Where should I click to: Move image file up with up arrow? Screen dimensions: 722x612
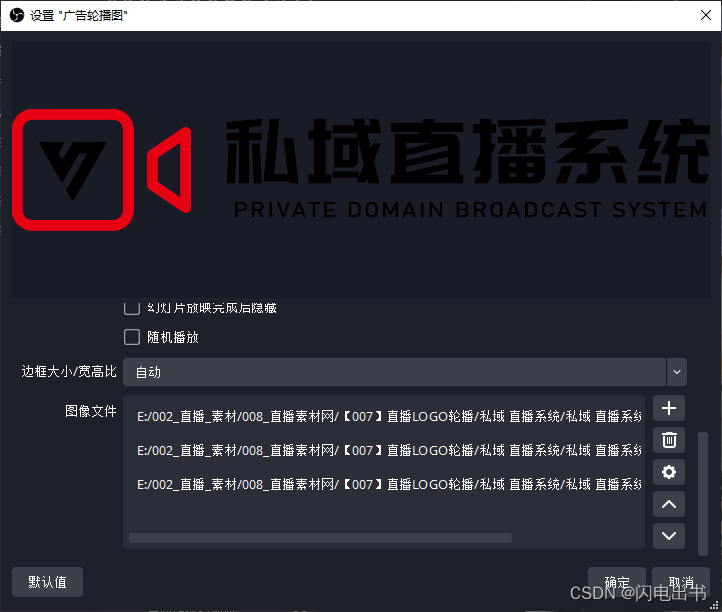669,504
